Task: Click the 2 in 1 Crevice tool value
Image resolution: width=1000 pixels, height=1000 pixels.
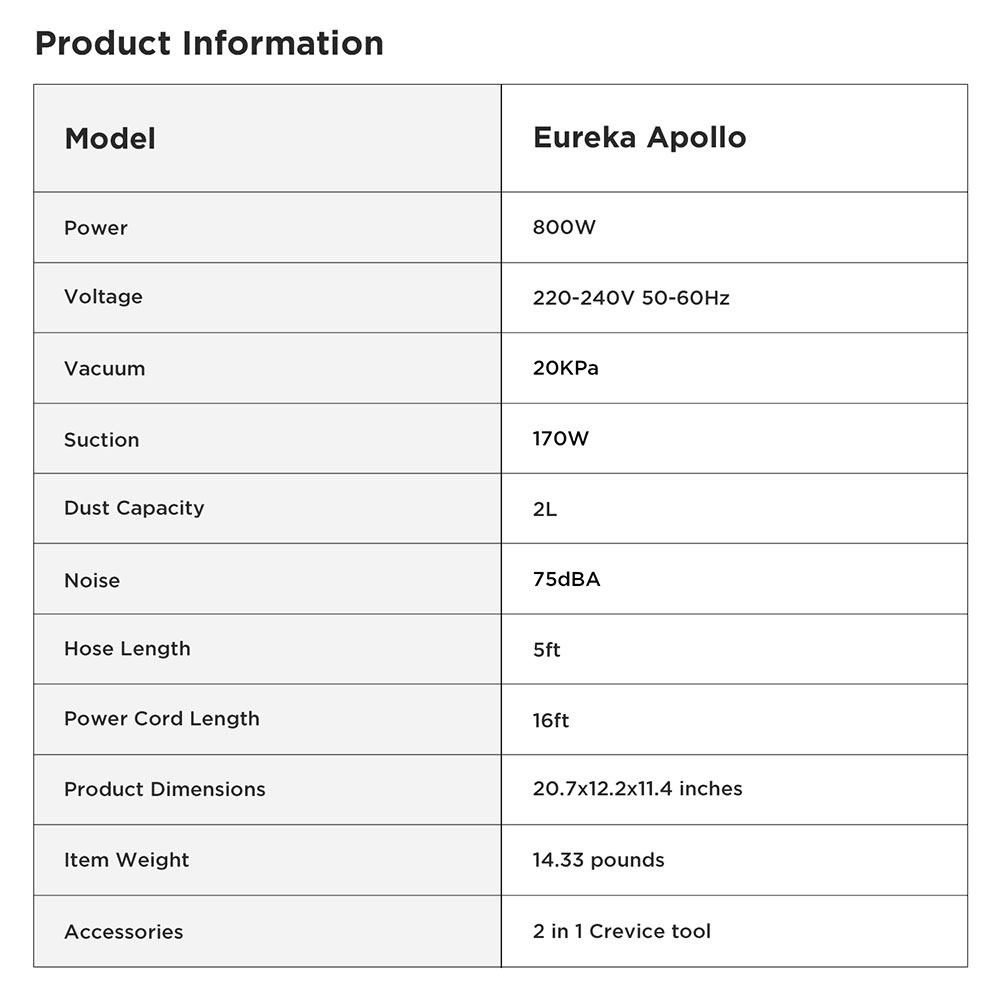Action: (622, 931)
